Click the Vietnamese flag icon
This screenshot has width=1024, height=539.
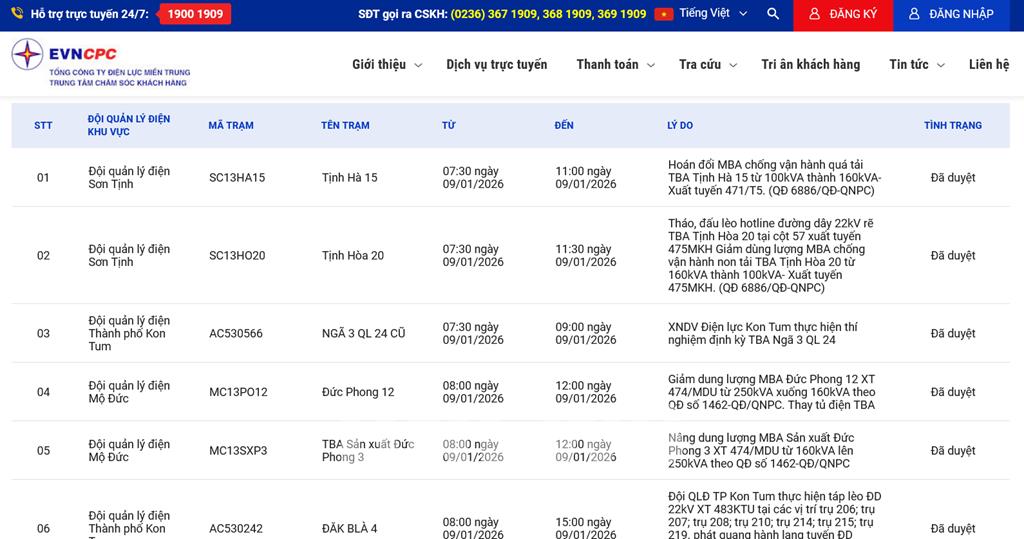pyautogui.click(x=664, y=14)
